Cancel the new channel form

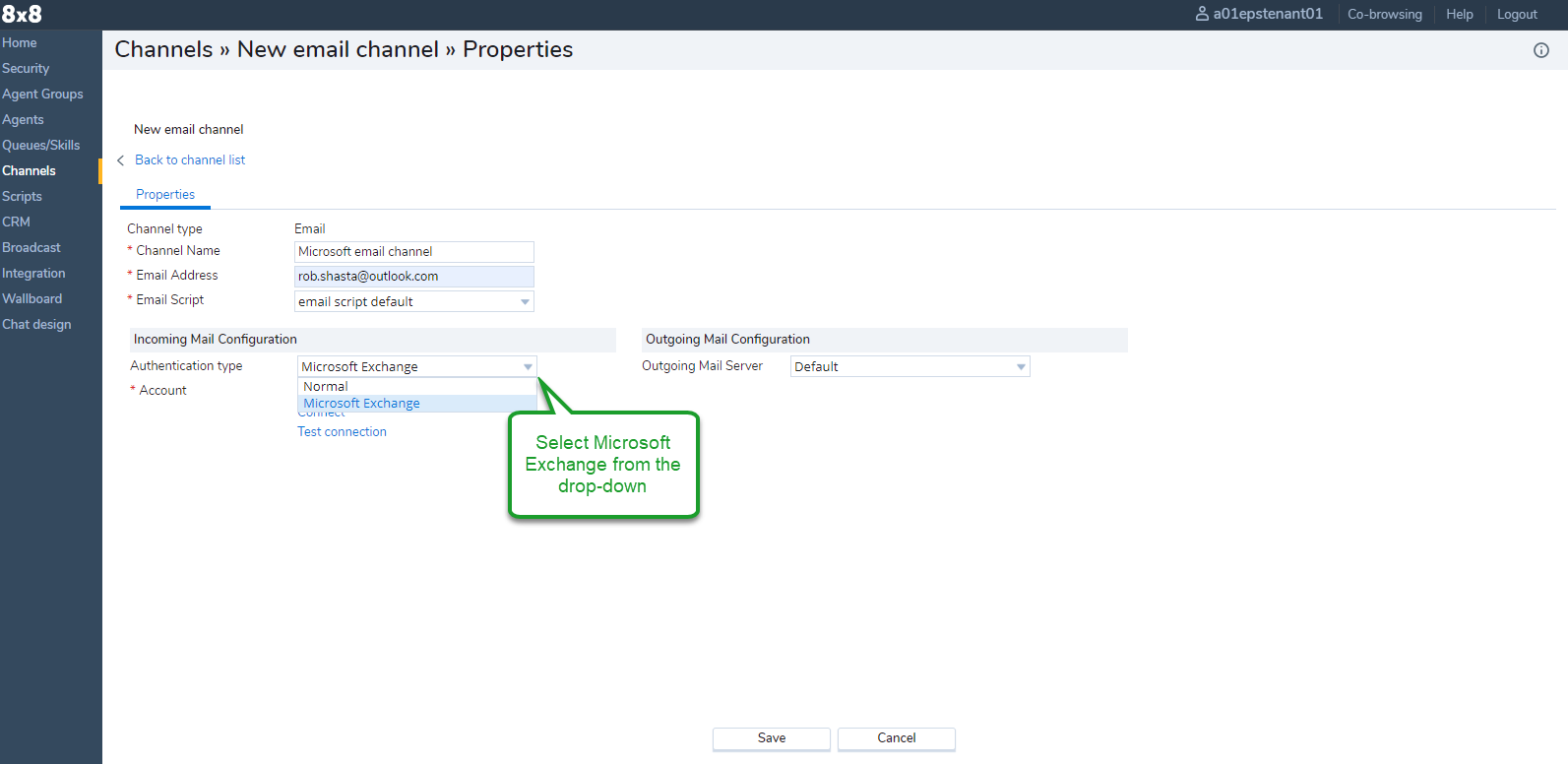(897, 738)
